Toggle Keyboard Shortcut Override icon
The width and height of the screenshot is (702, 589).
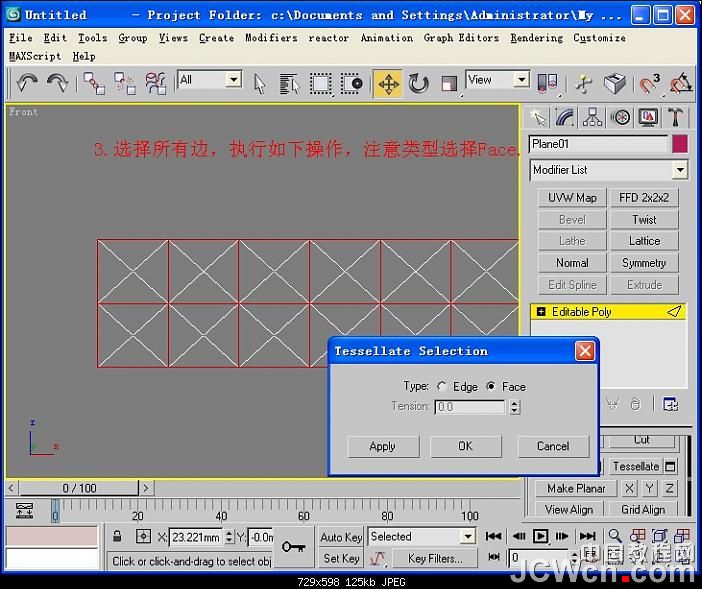click(614, 84)
